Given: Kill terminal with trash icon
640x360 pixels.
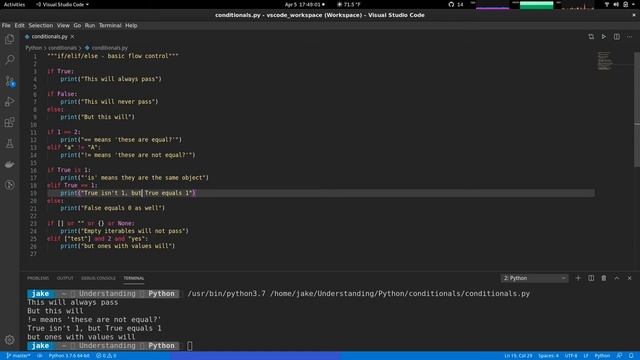Looking at the screenshot, I should pos(604,278).
